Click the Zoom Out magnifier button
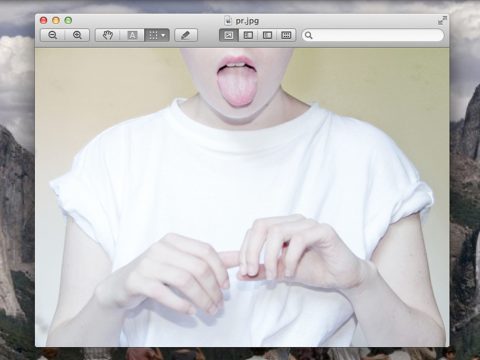Image resolution: width=480 pixels, height=360 pixels. [x=53, y=35]
